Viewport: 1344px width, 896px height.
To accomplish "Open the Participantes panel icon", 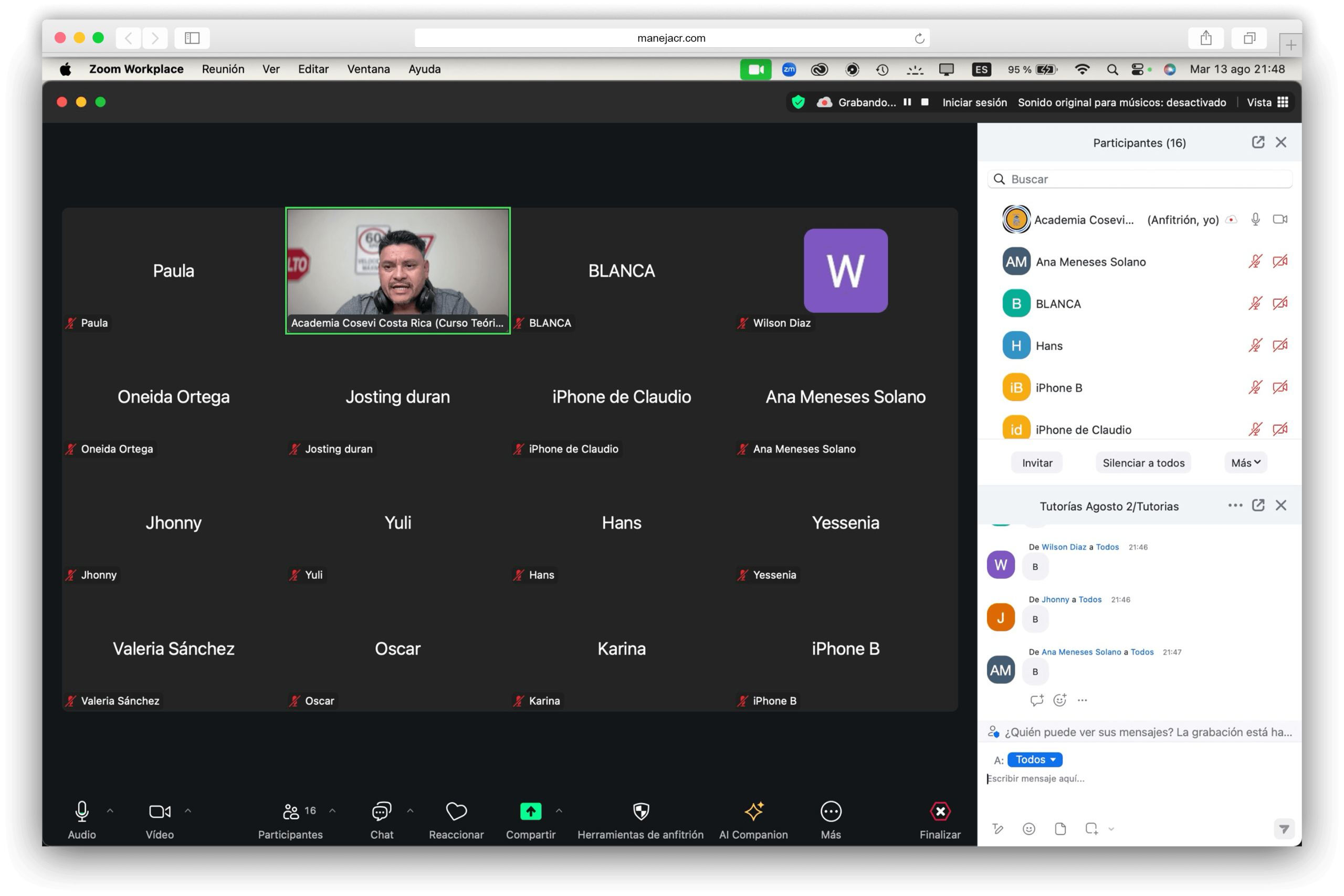I will click(x=290, y=811).
